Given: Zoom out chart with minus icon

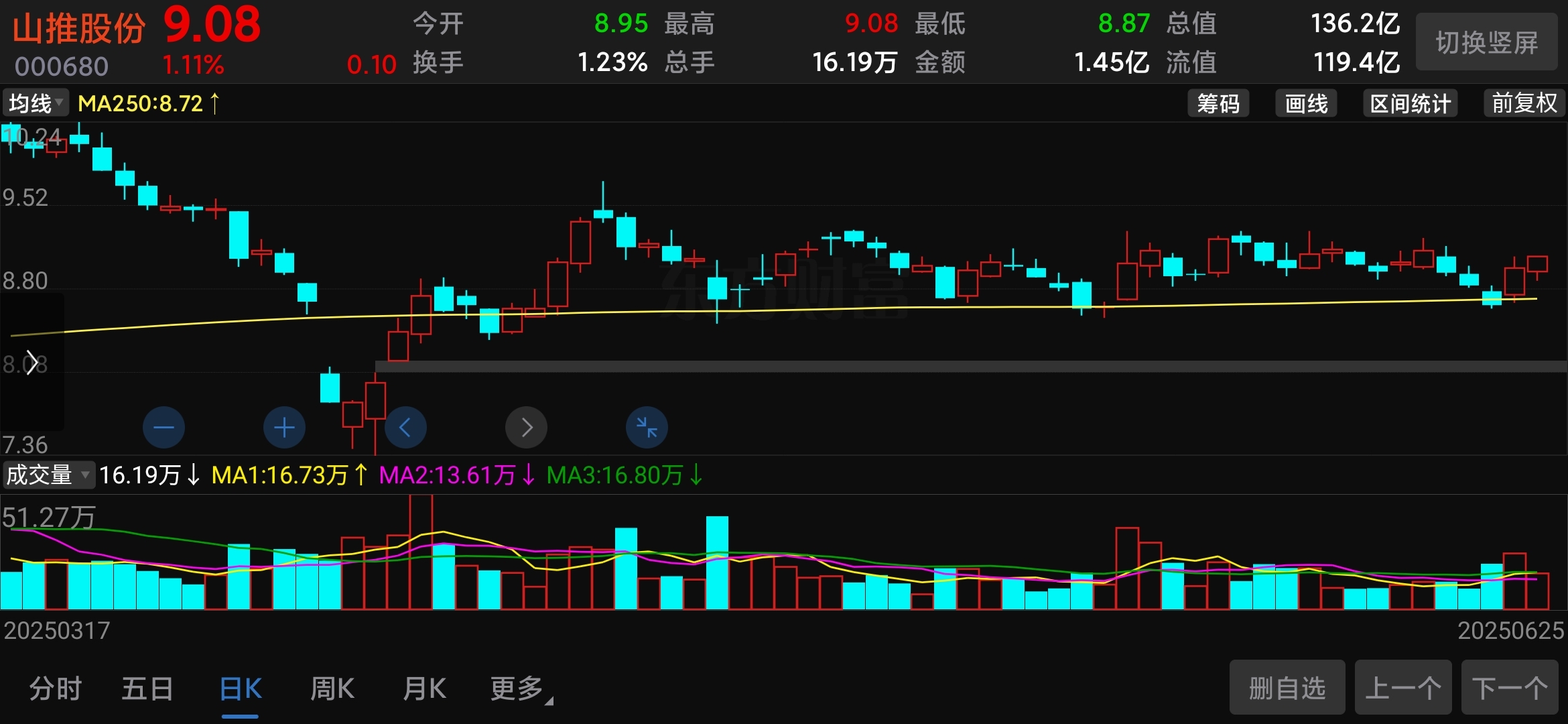Looking at the screenshot, I should (164, 427).
